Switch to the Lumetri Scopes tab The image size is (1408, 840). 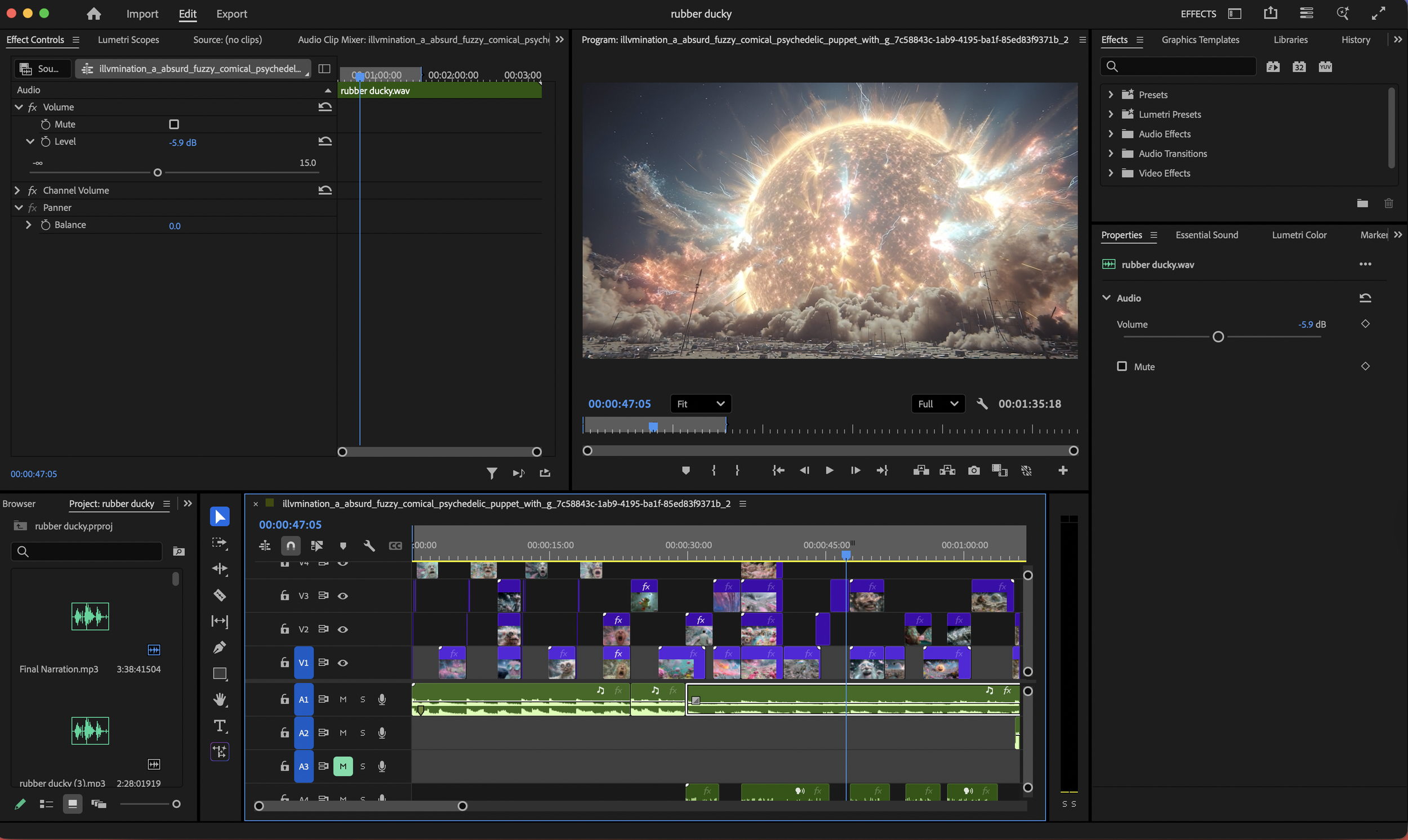128,39
